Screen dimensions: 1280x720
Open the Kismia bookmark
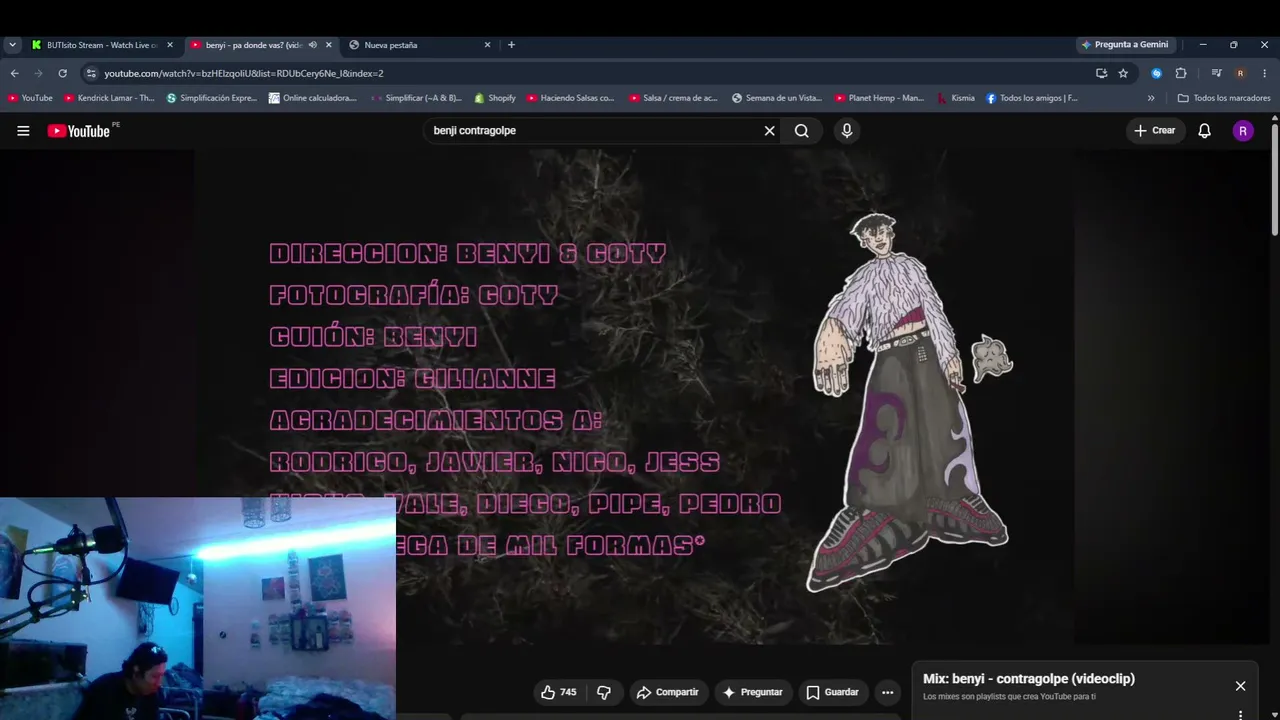point(956,98)
